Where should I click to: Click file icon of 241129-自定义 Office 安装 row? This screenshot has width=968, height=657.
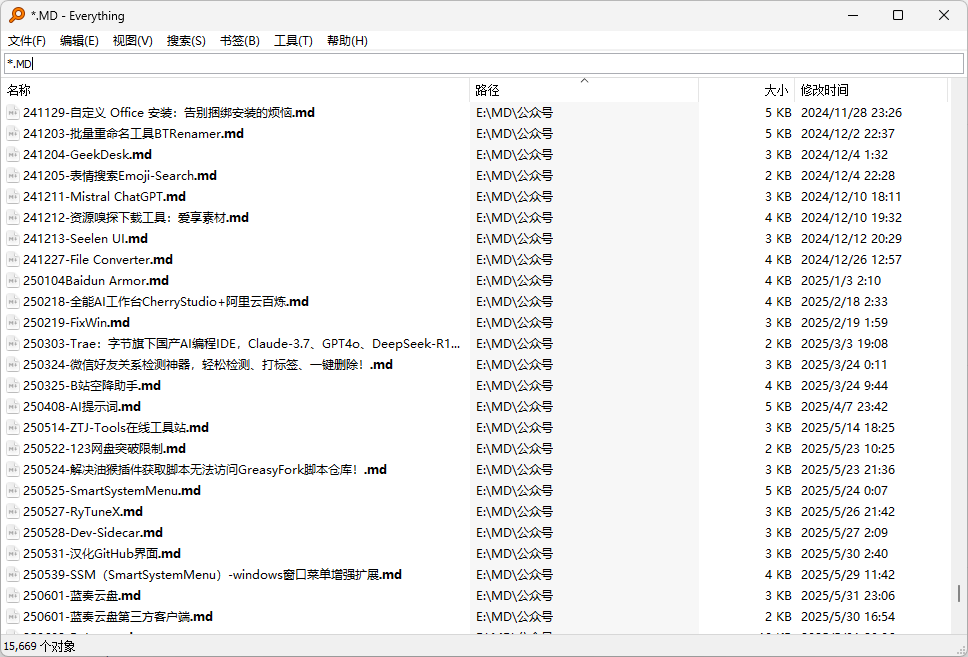(12, 112)
